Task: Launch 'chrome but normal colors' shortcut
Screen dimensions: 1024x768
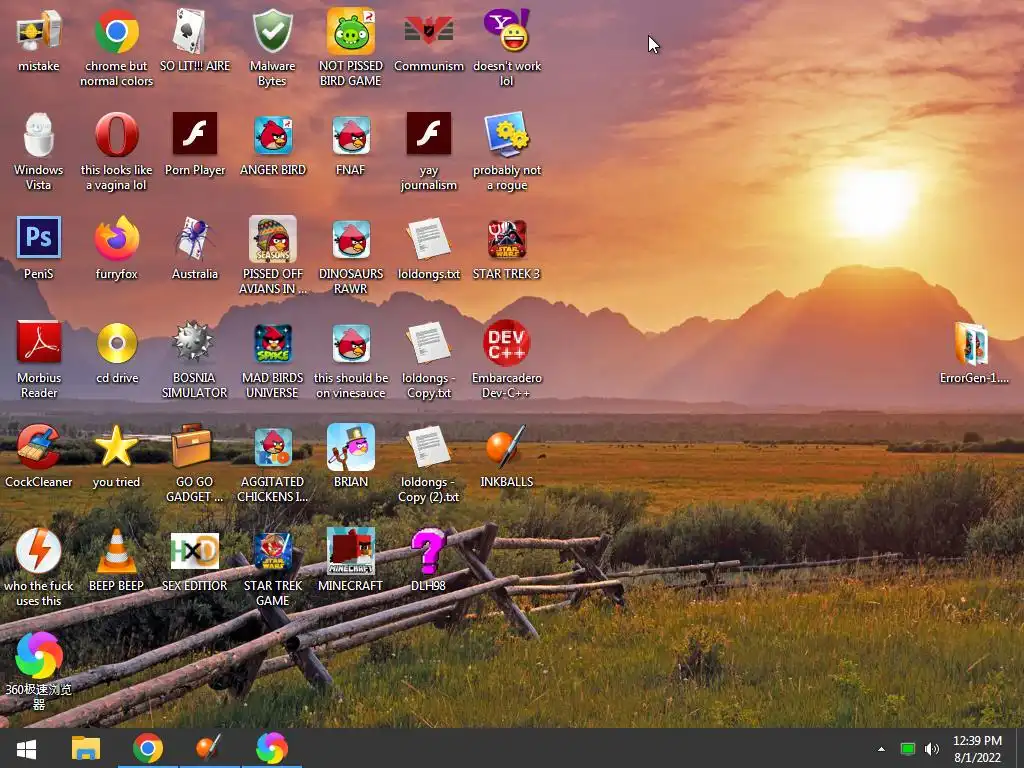Action: tap(116, 31)
